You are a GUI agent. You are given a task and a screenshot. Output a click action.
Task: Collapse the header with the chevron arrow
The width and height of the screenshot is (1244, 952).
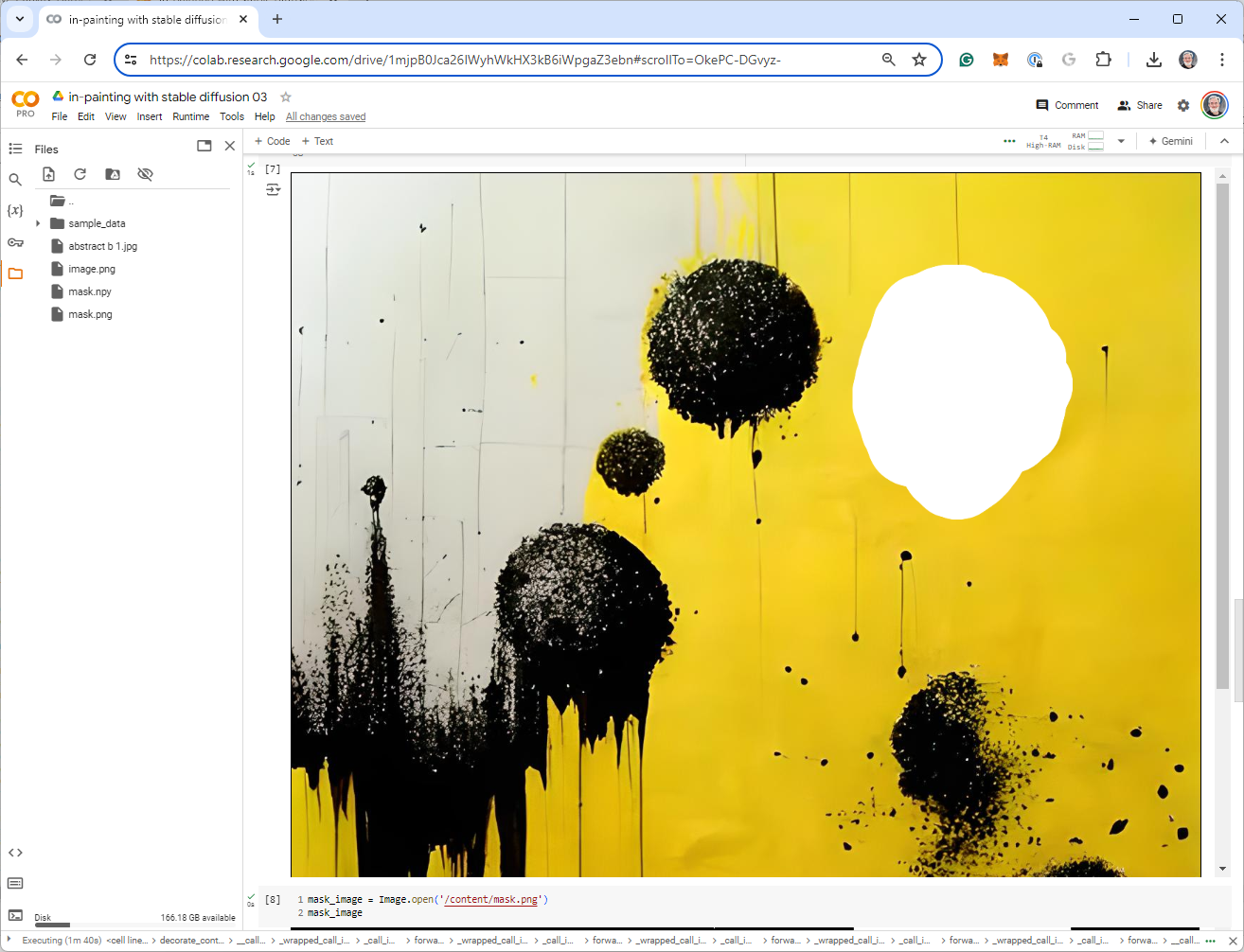(1224, 141)
